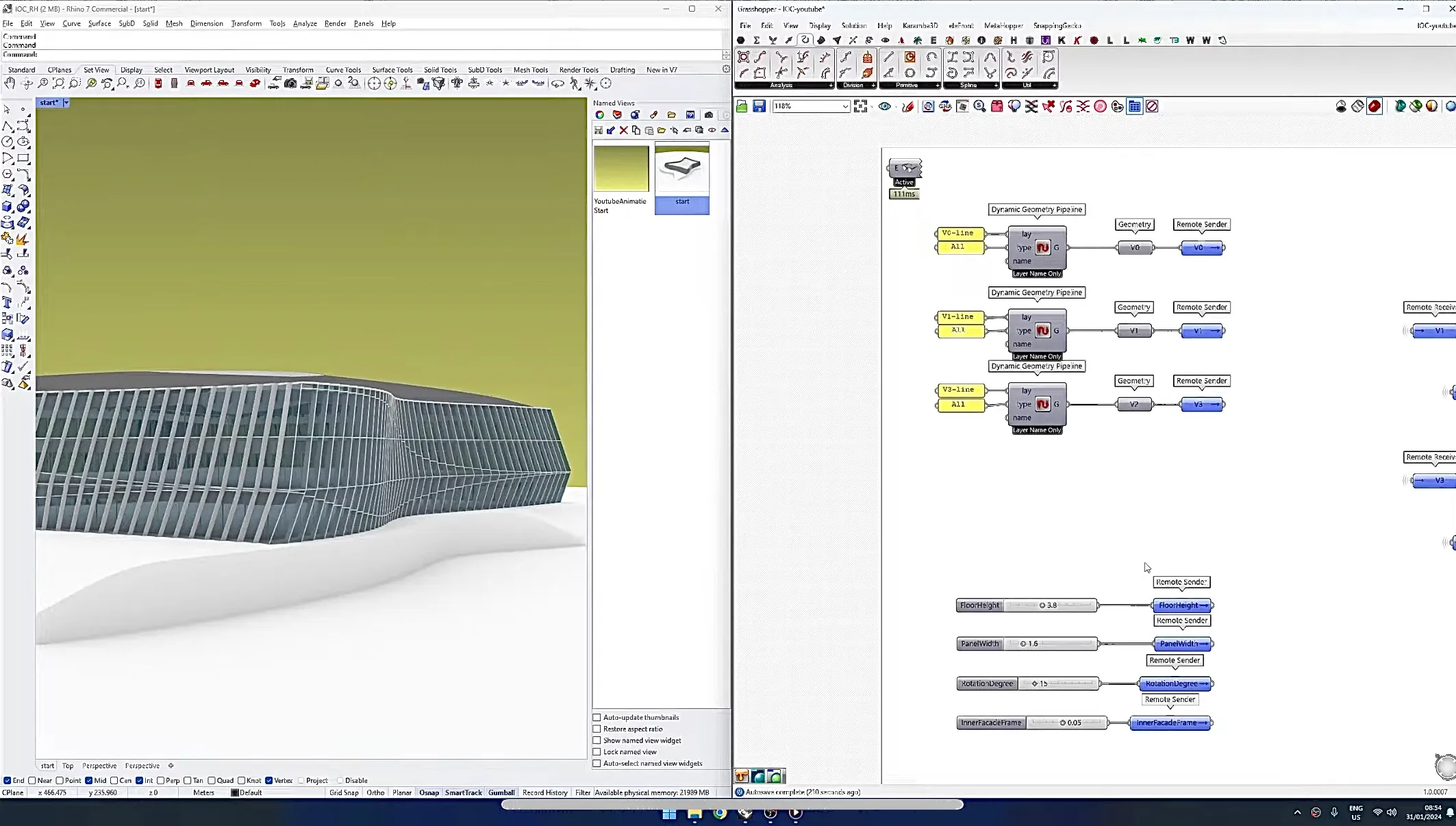Click the Filter button in status bar
Screen dimensions: 1456x826
click(x=583, y=792)
